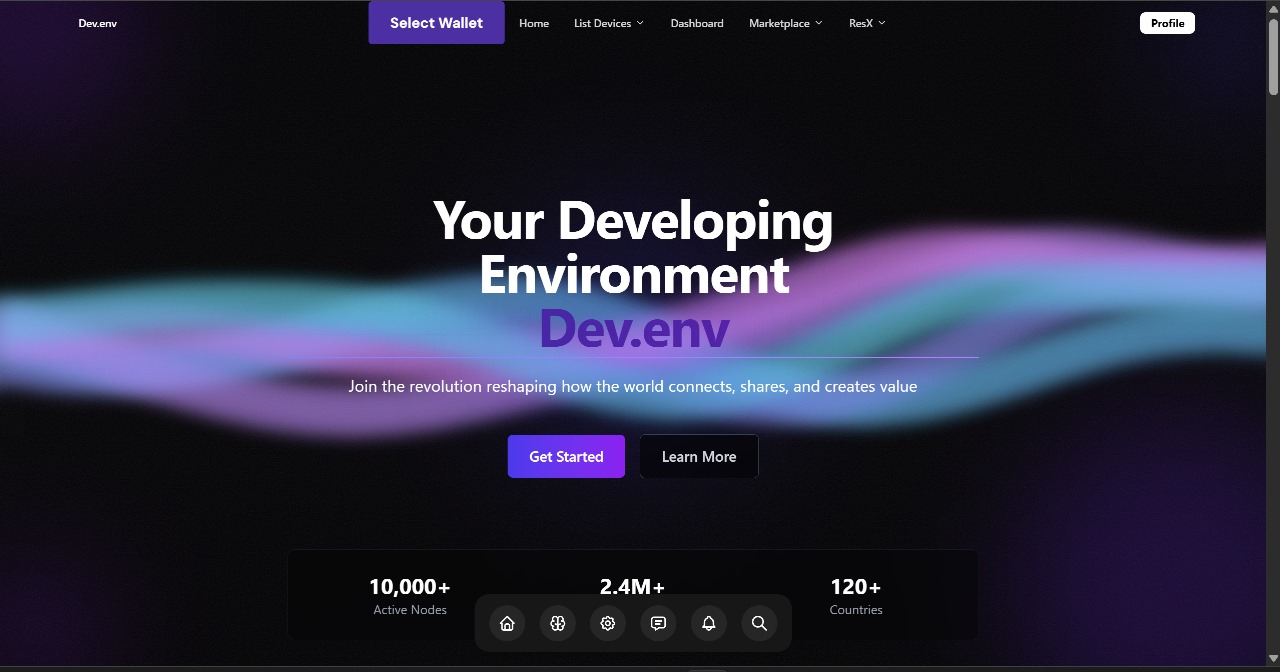Open Dashboard from navigation bar

pos(697,23)
